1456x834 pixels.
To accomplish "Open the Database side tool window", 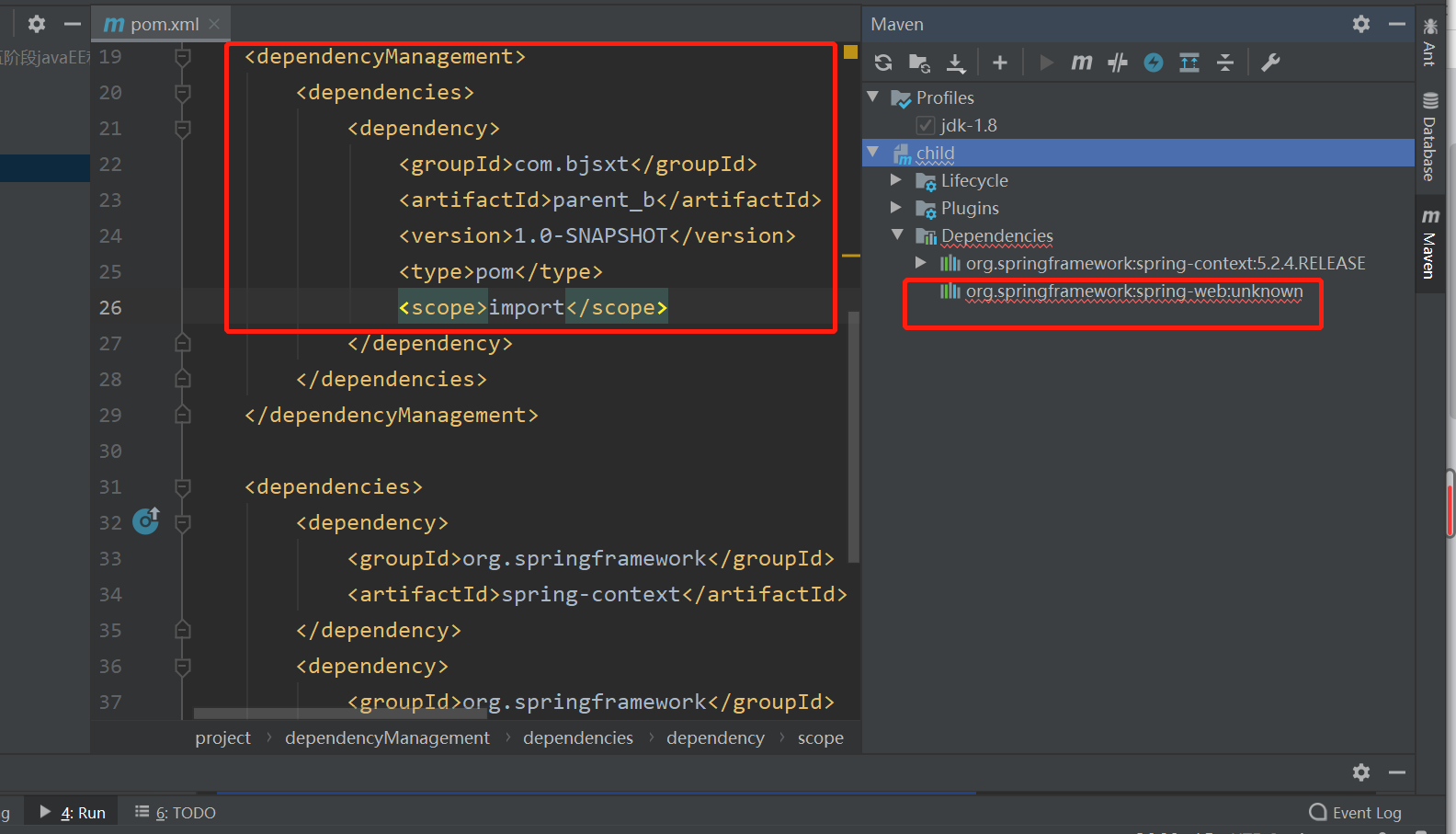I will tap(1429, 138).
